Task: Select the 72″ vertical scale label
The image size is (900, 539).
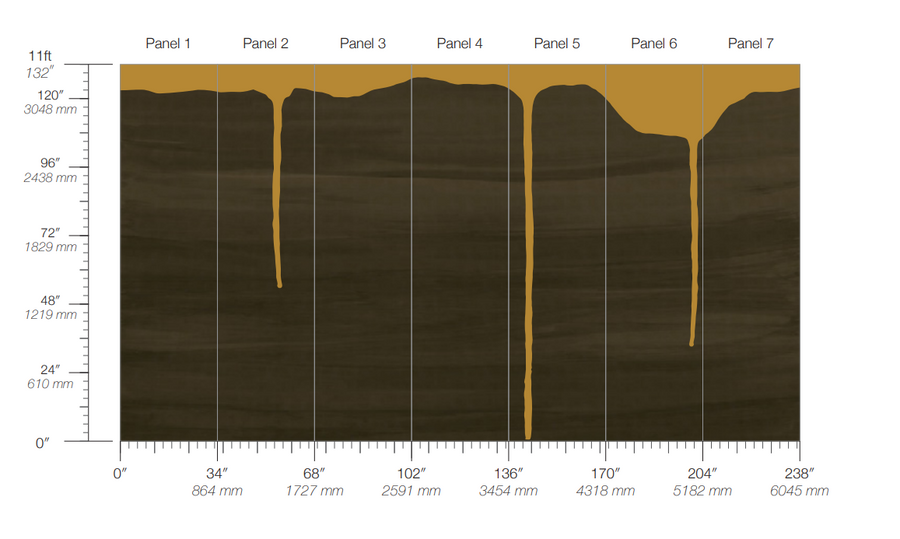Action: [x=50, y=233]
